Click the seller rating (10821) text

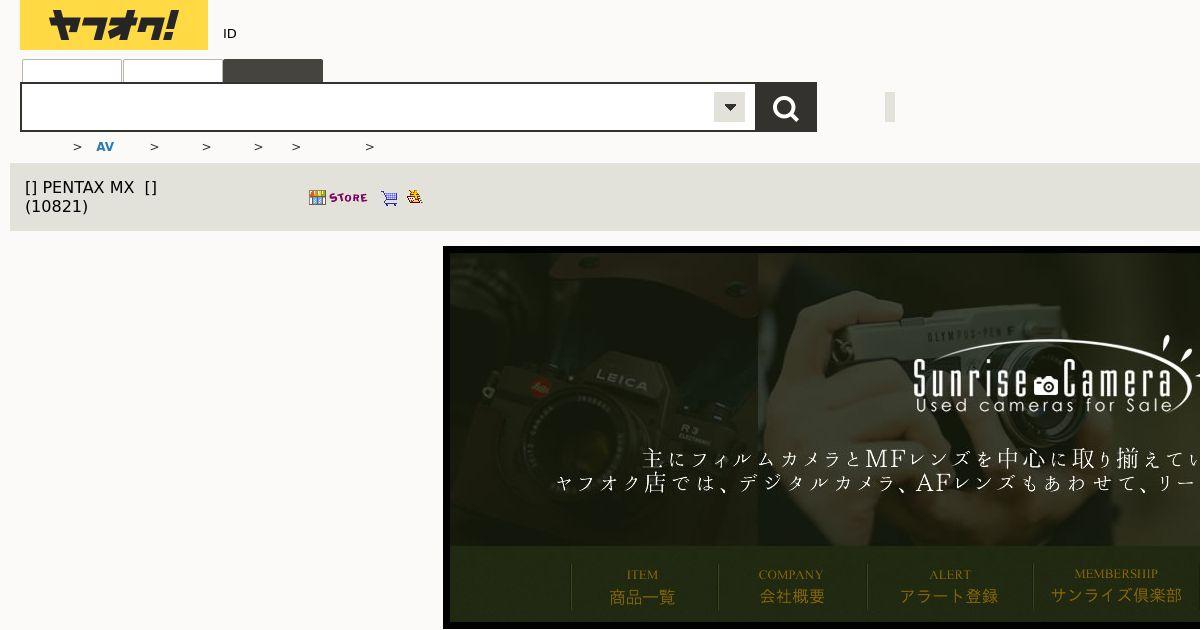(x=56, y=207)
